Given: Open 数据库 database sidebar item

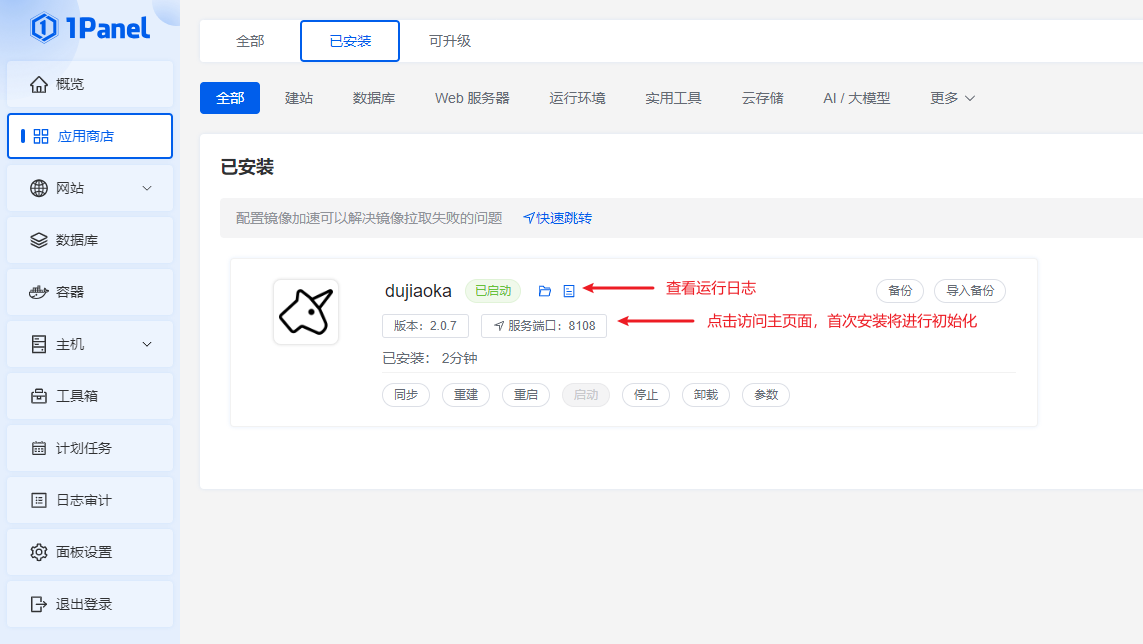Looking at the screenshot, I should (90, 240).
